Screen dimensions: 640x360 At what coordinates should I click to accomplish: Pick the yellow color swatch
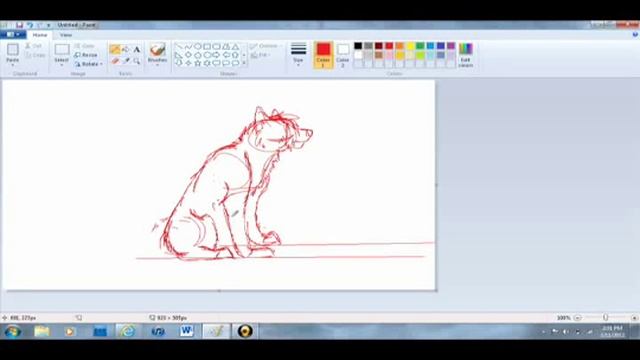click(410, 46)
